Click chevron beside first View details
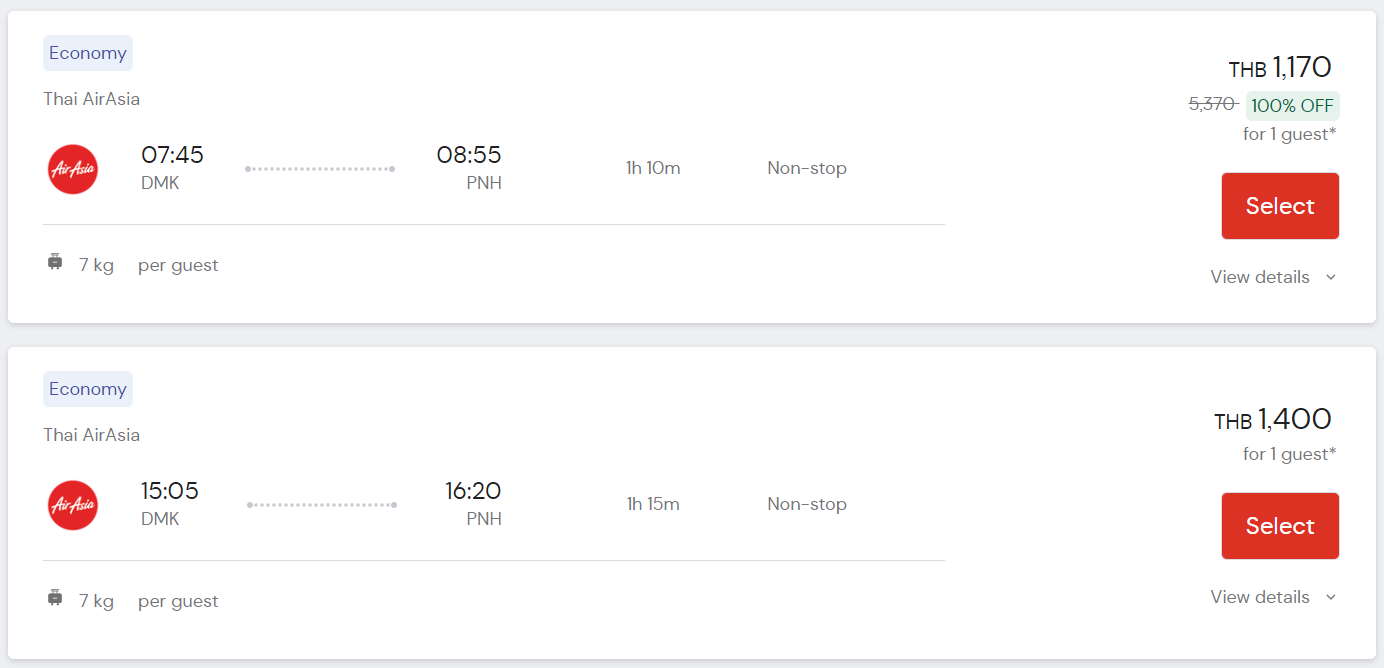 coord(1331,278)
